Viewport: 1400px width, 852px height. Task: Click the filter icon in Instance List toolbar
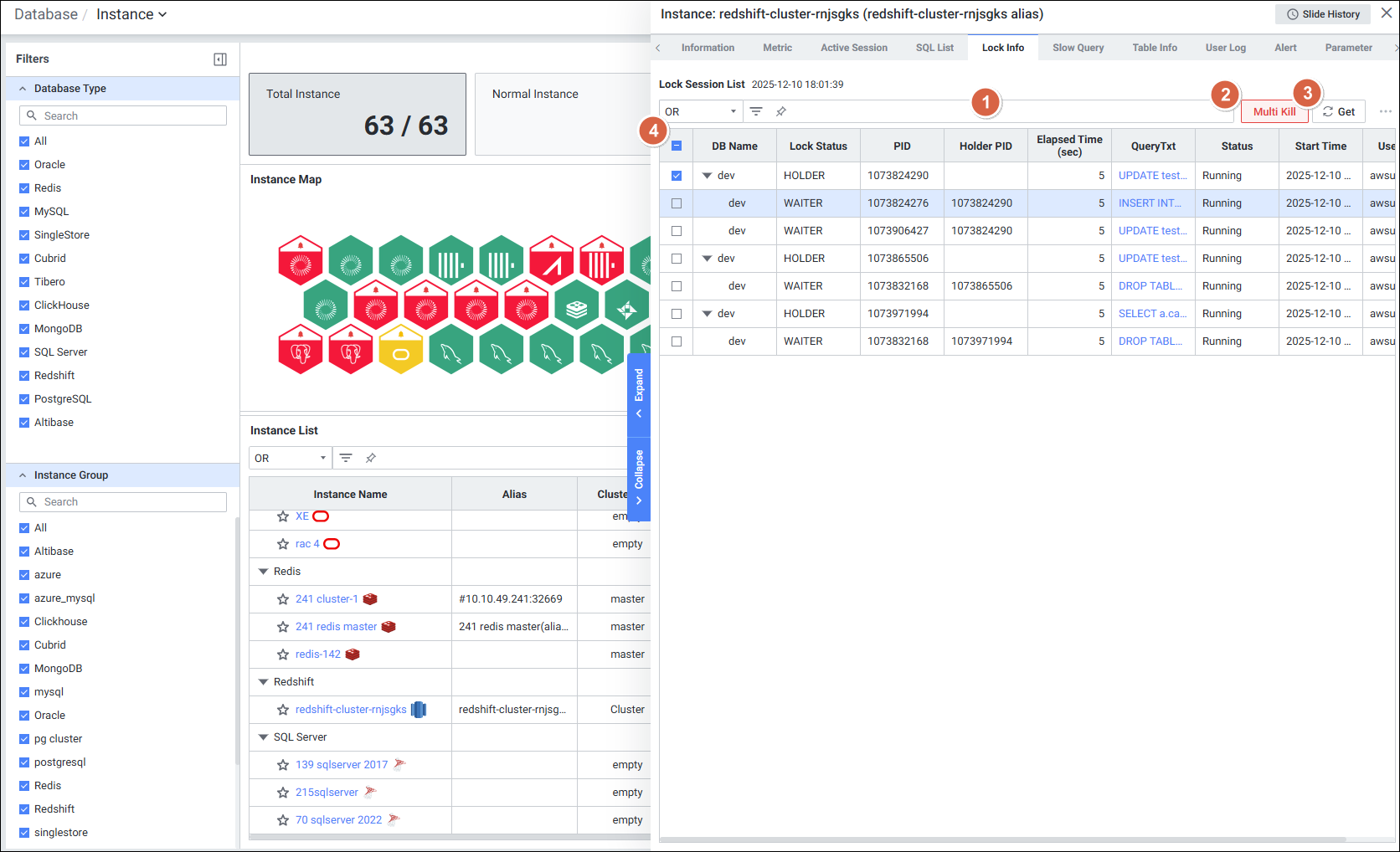(x=346, y=458)
